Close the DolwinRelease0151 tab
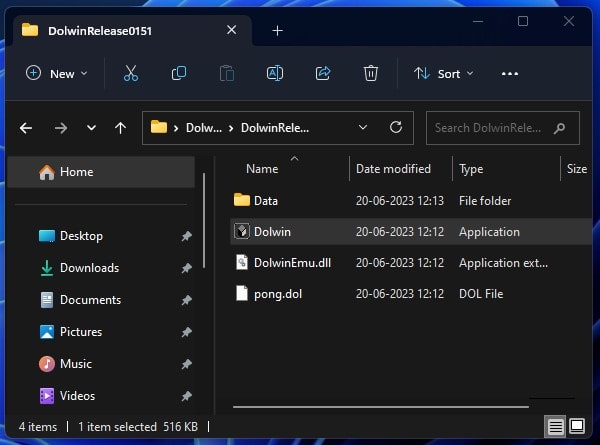The width and height of the screenshot is (600, 445). pyautogui.click(x=232, y=30)
